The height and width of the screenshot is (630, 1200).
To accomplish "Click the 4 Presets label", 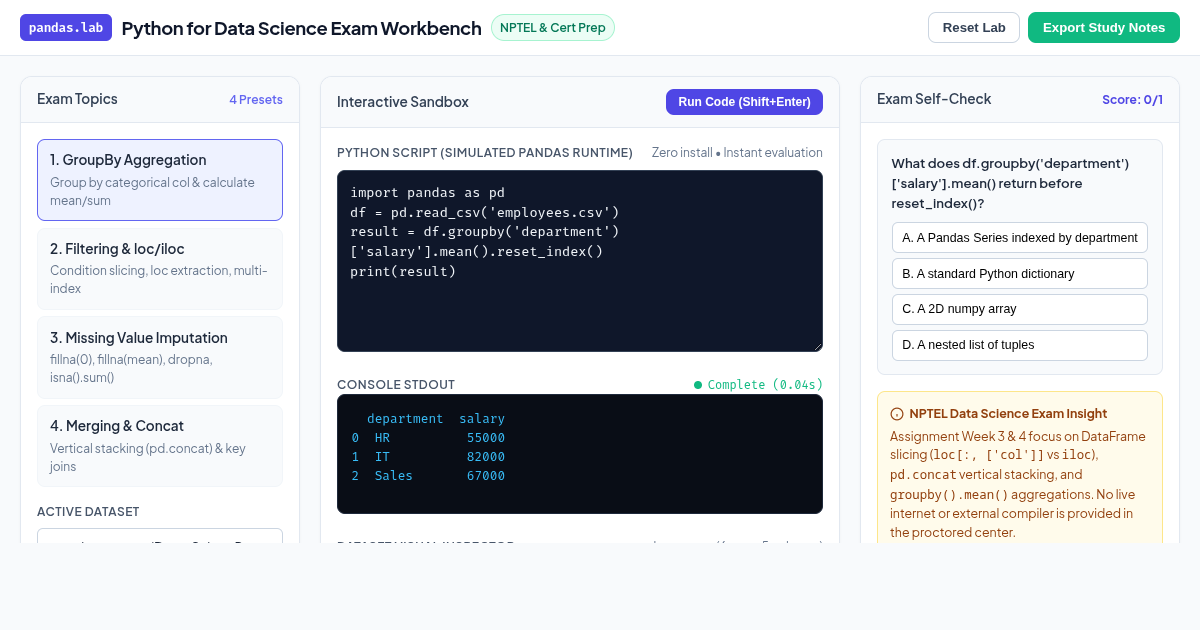I will click(256, 100).
